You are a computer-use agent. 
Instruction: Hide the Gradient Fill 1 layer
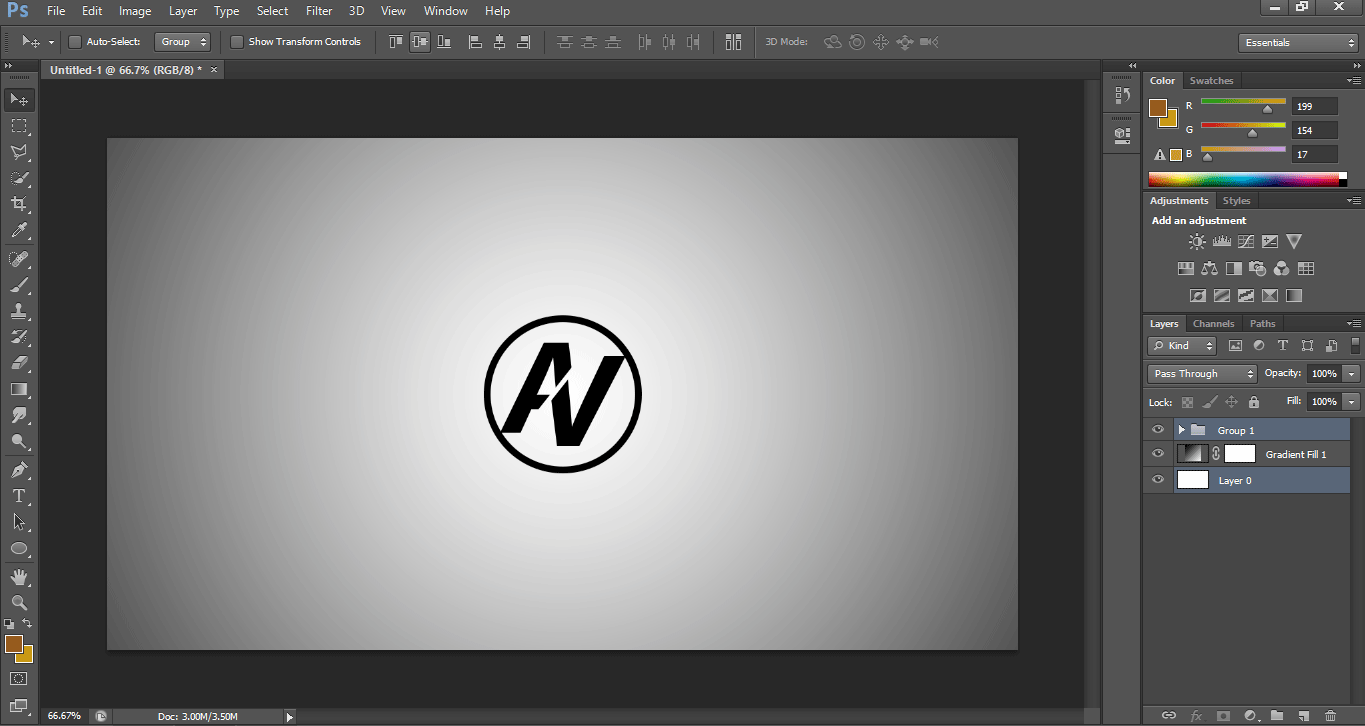(x=1157, y=453)
